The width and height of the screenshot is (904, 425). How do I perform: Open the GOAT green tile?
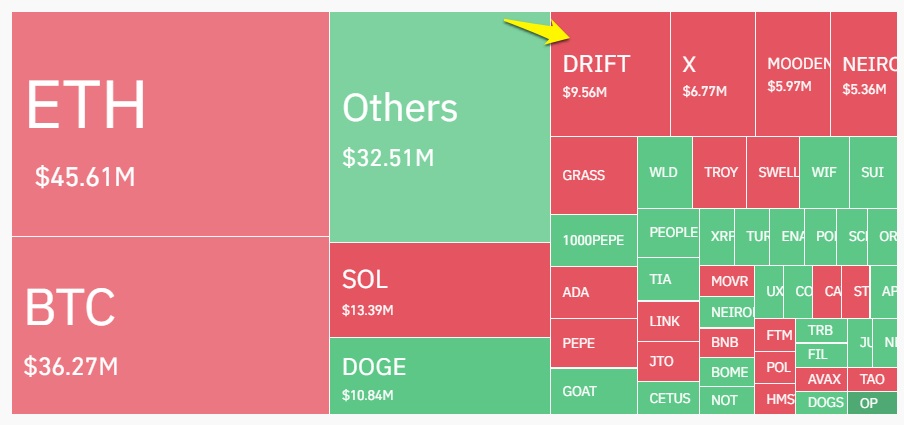tap(594, 391)
